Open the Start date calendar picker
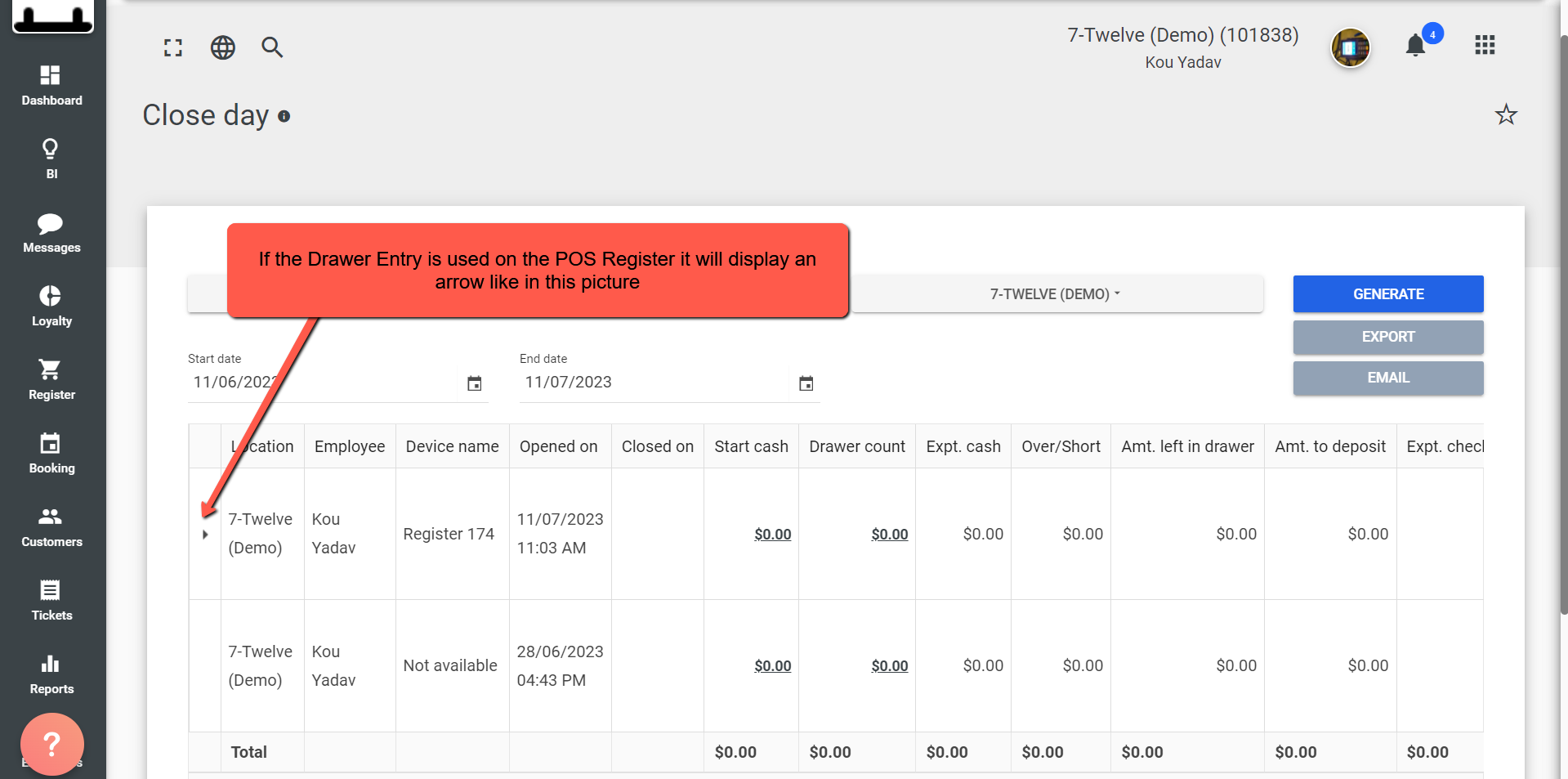 474,383
